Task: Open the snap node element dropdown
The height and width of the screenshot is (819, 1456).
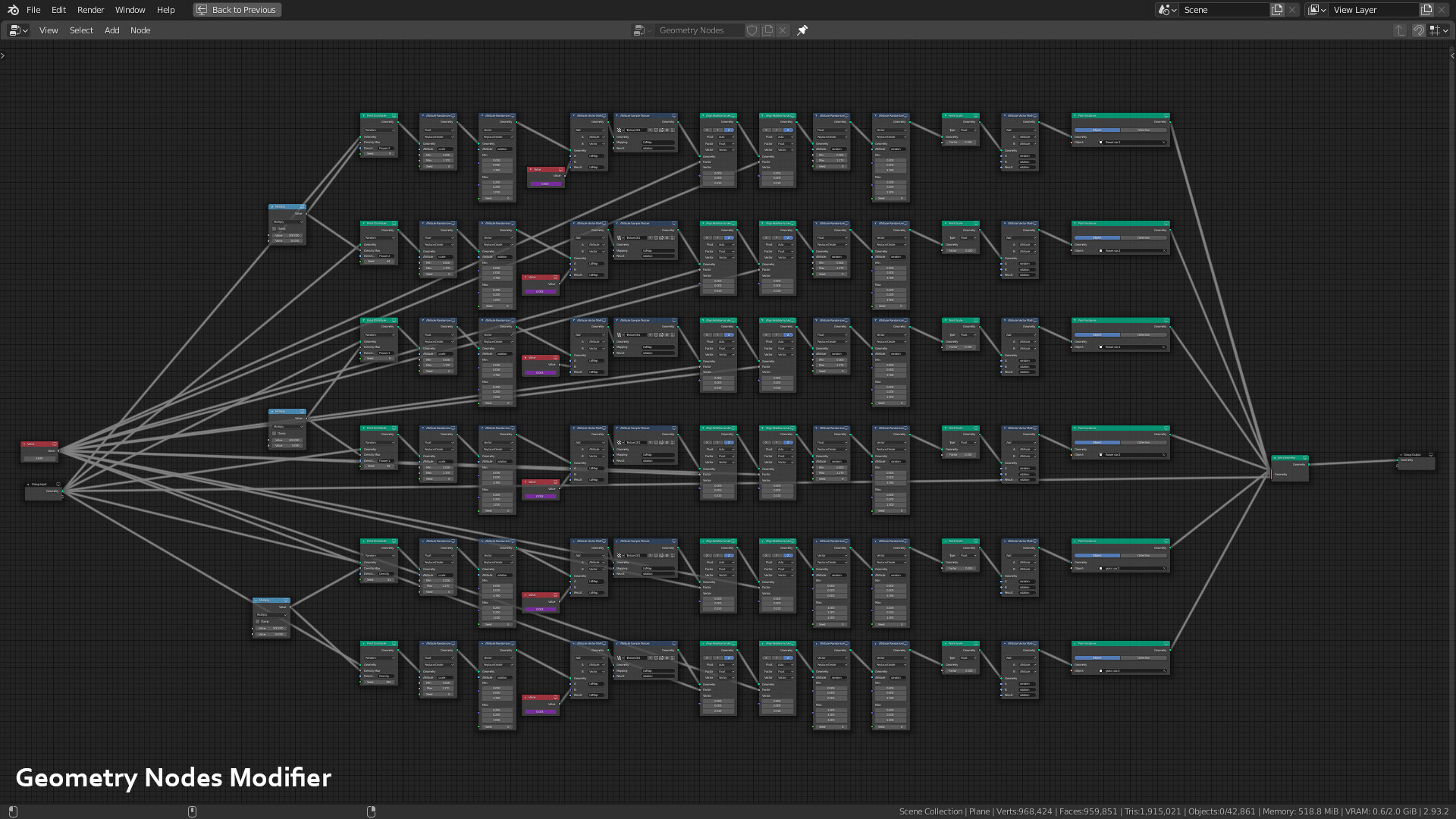Action: 1439,30
